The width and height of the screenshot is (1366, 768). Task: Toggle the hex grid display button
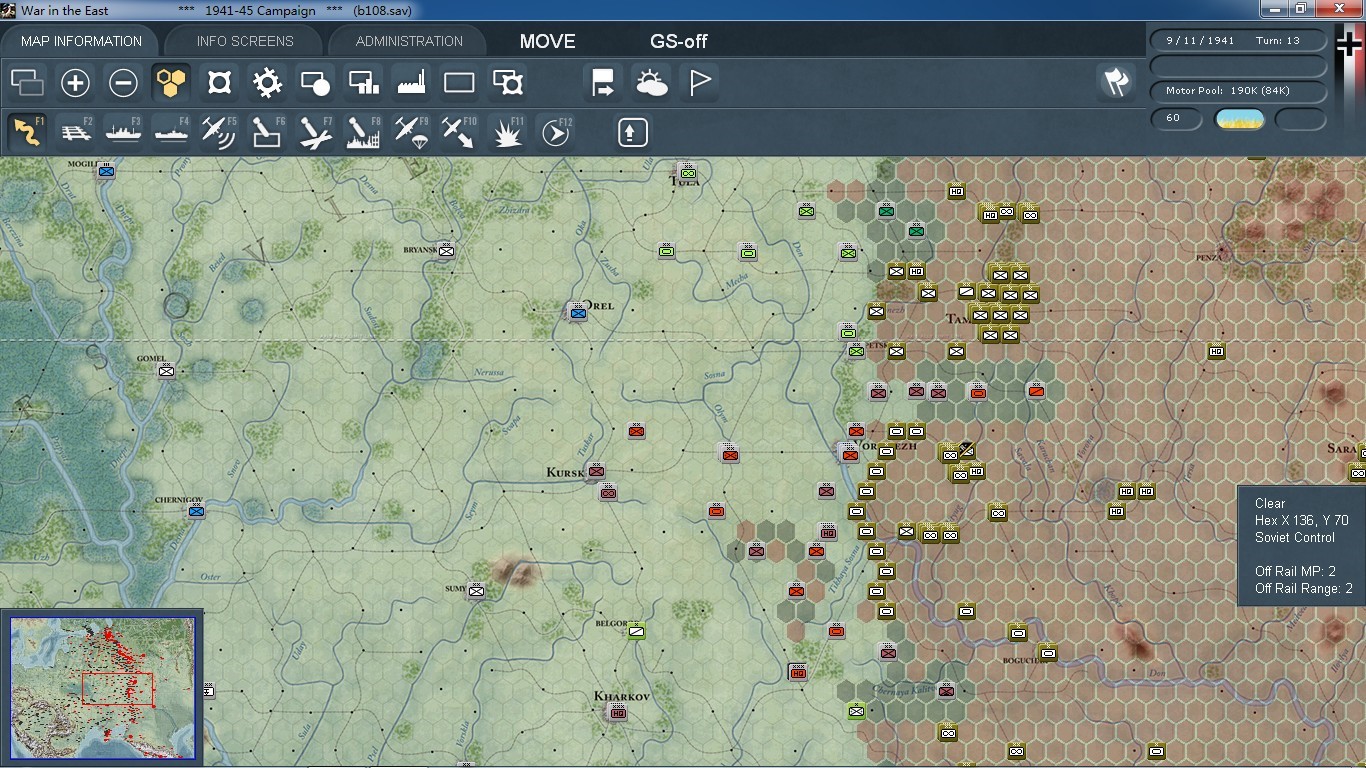(171, 83)
